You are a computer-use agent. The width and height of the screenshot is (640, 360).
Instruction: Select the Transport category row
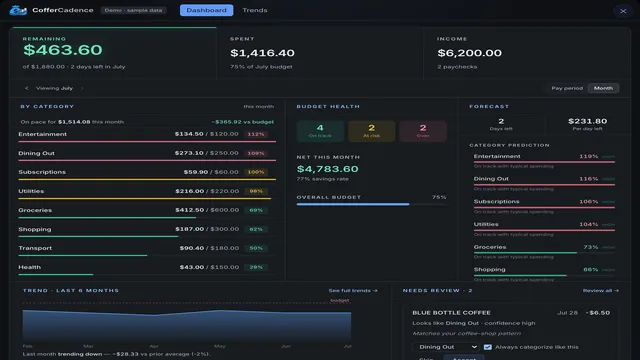tap(147, 250)
